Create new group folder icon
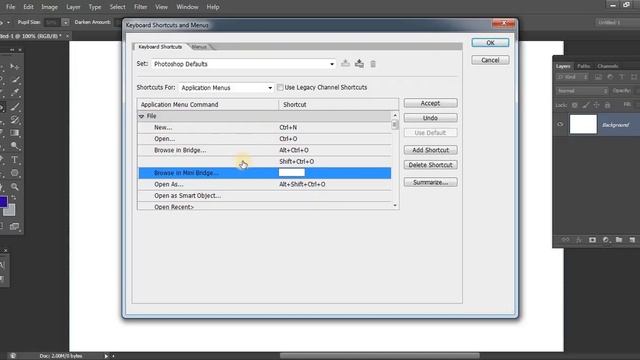The image size is (640, 360). [619, 240]
